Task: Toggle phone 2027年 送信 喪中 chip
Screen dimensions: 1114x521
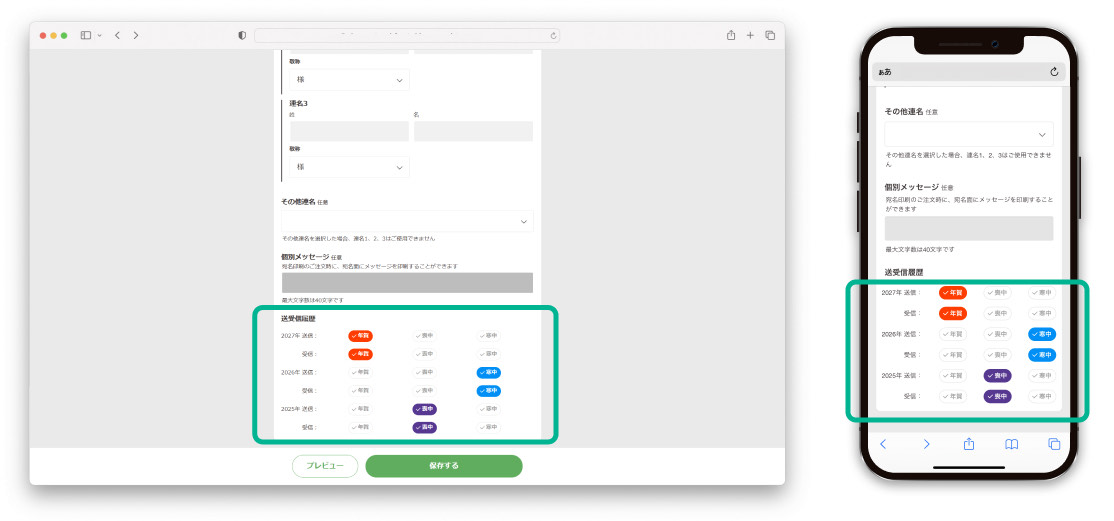Action: point(997,293)
